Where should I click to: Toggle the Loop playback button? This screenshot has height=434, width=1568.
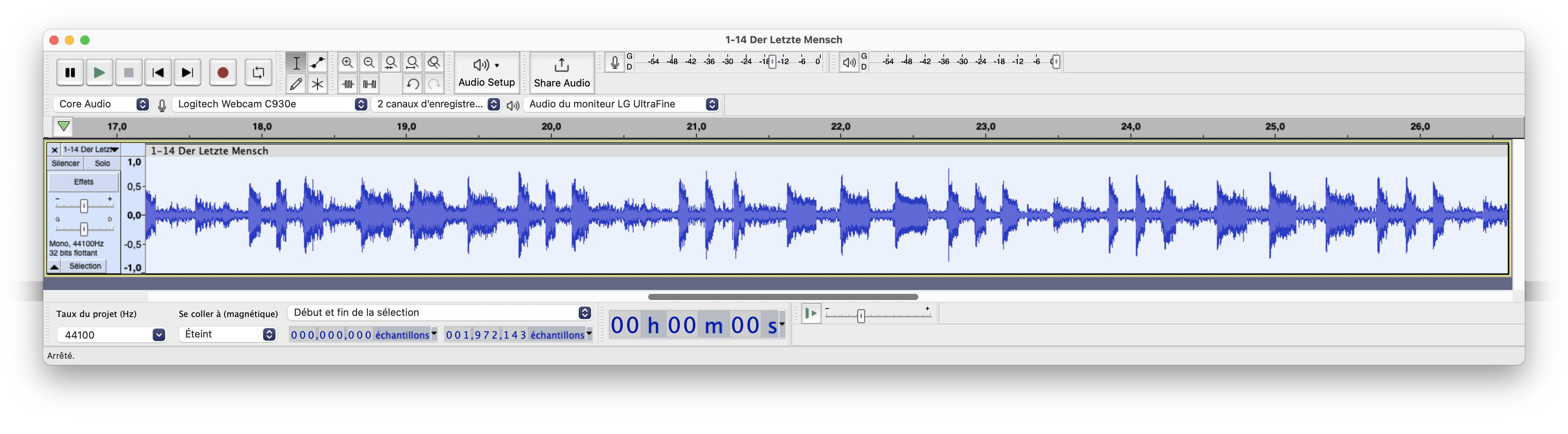click(258, 73)
